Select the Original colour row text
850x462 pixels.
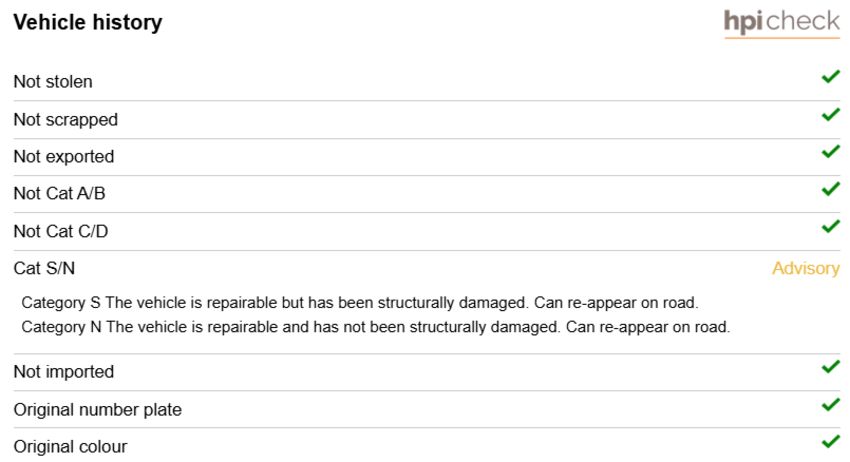[70, 447]
